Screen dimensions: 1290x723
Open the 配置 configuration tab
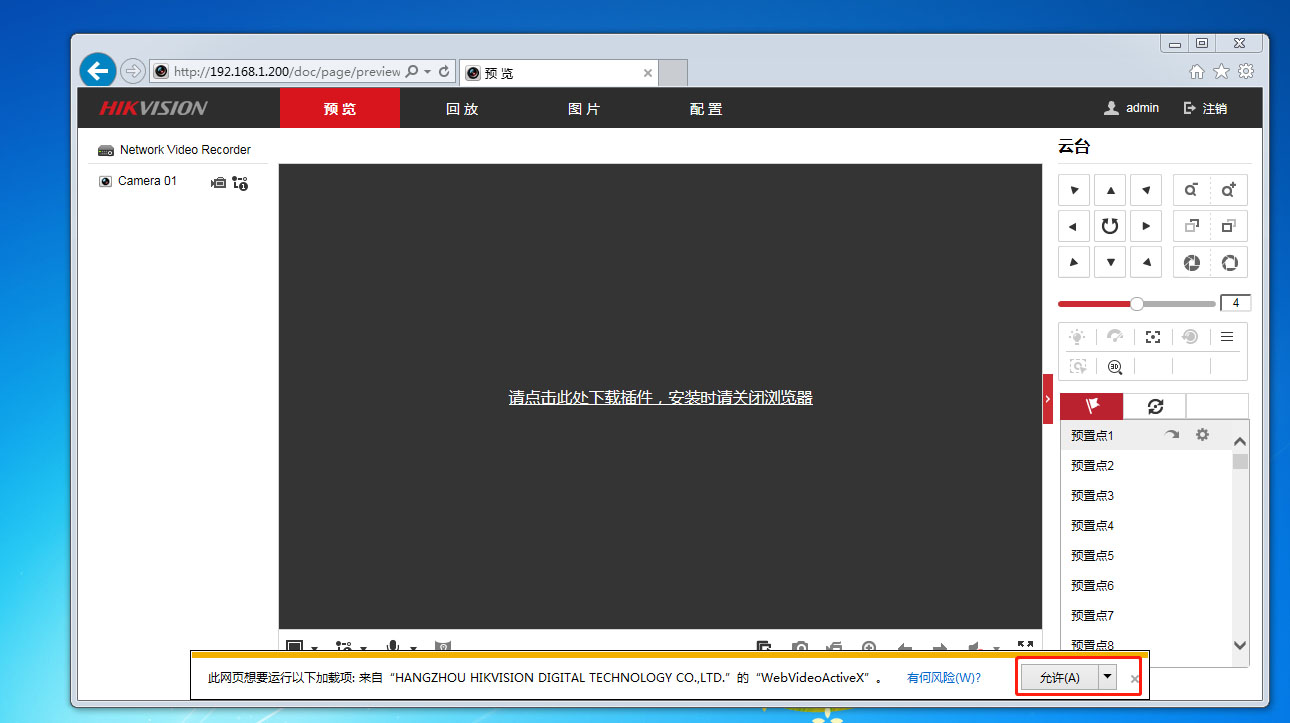705,109
